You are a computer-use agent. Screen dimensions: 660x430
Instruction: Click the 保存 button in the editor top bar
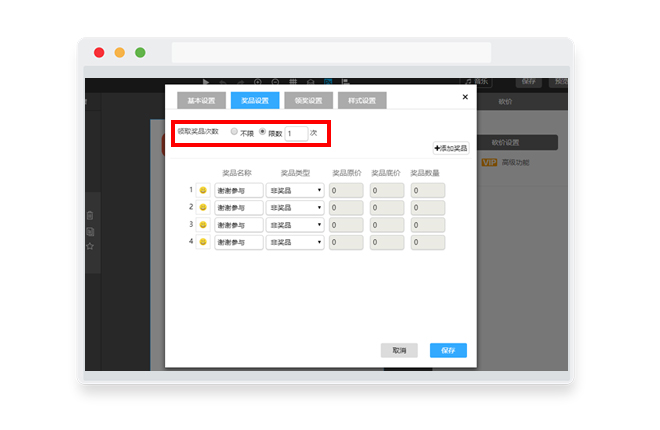coord(529,82)
